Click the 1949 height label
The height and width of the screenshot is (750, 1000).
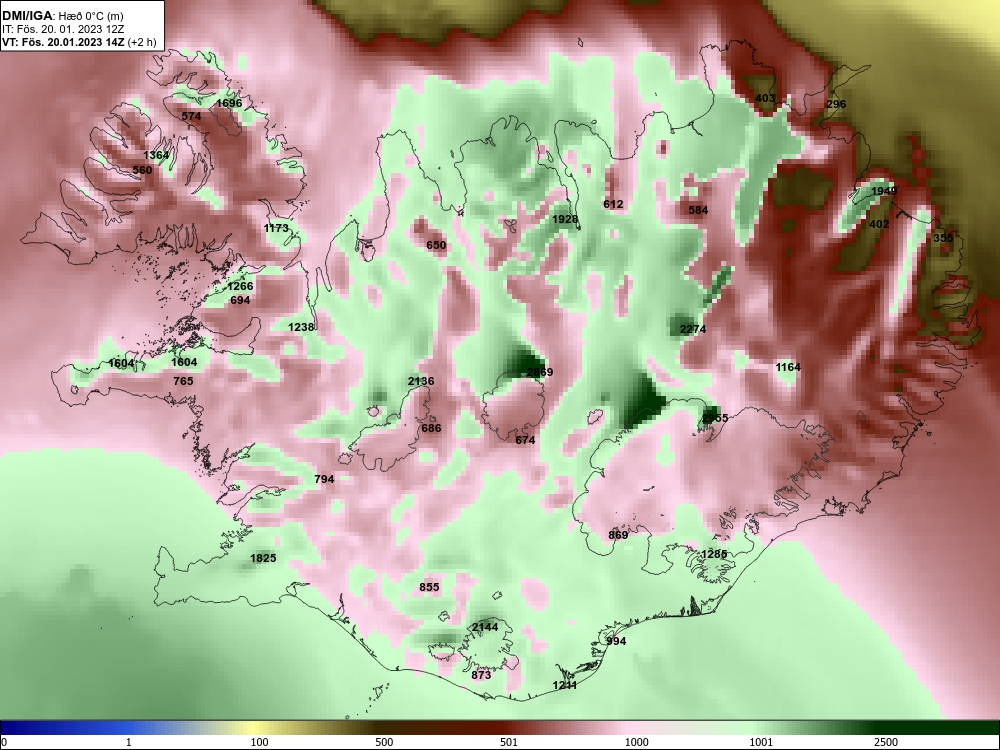884,191
